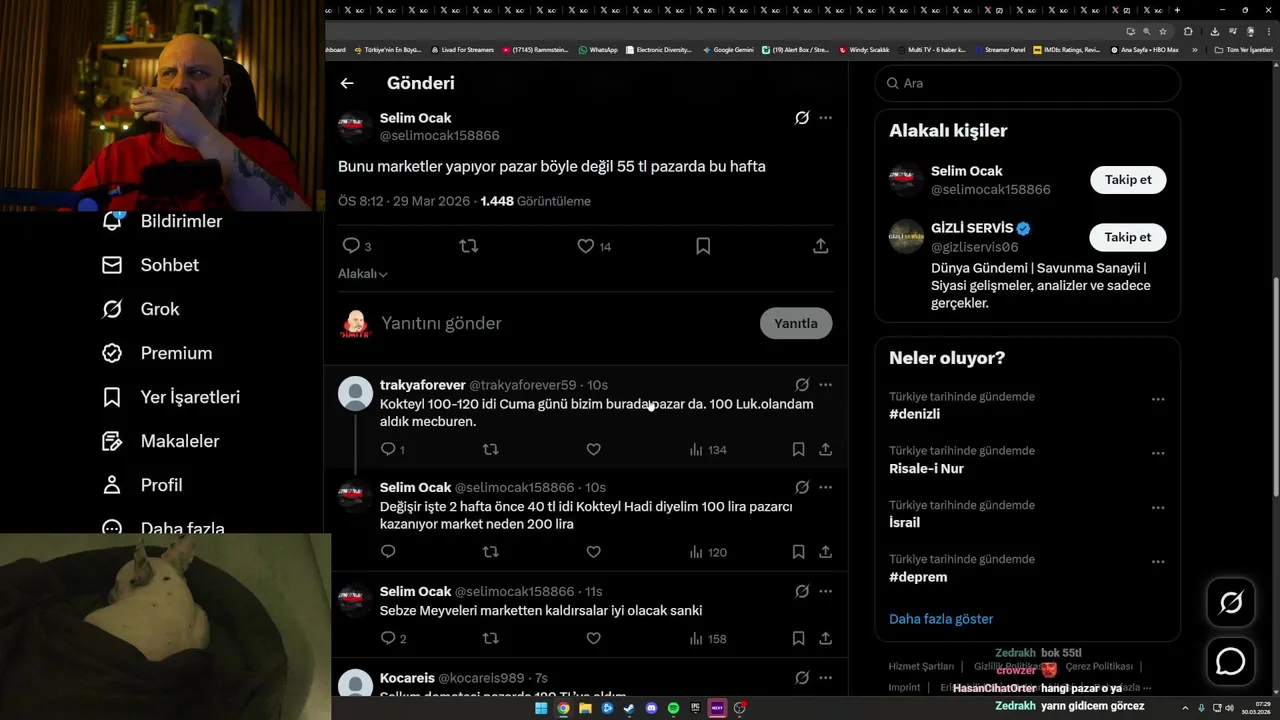The image size is (1280, 720).
Task: Open the İsrail trending topic
Action: click(904, 522)
